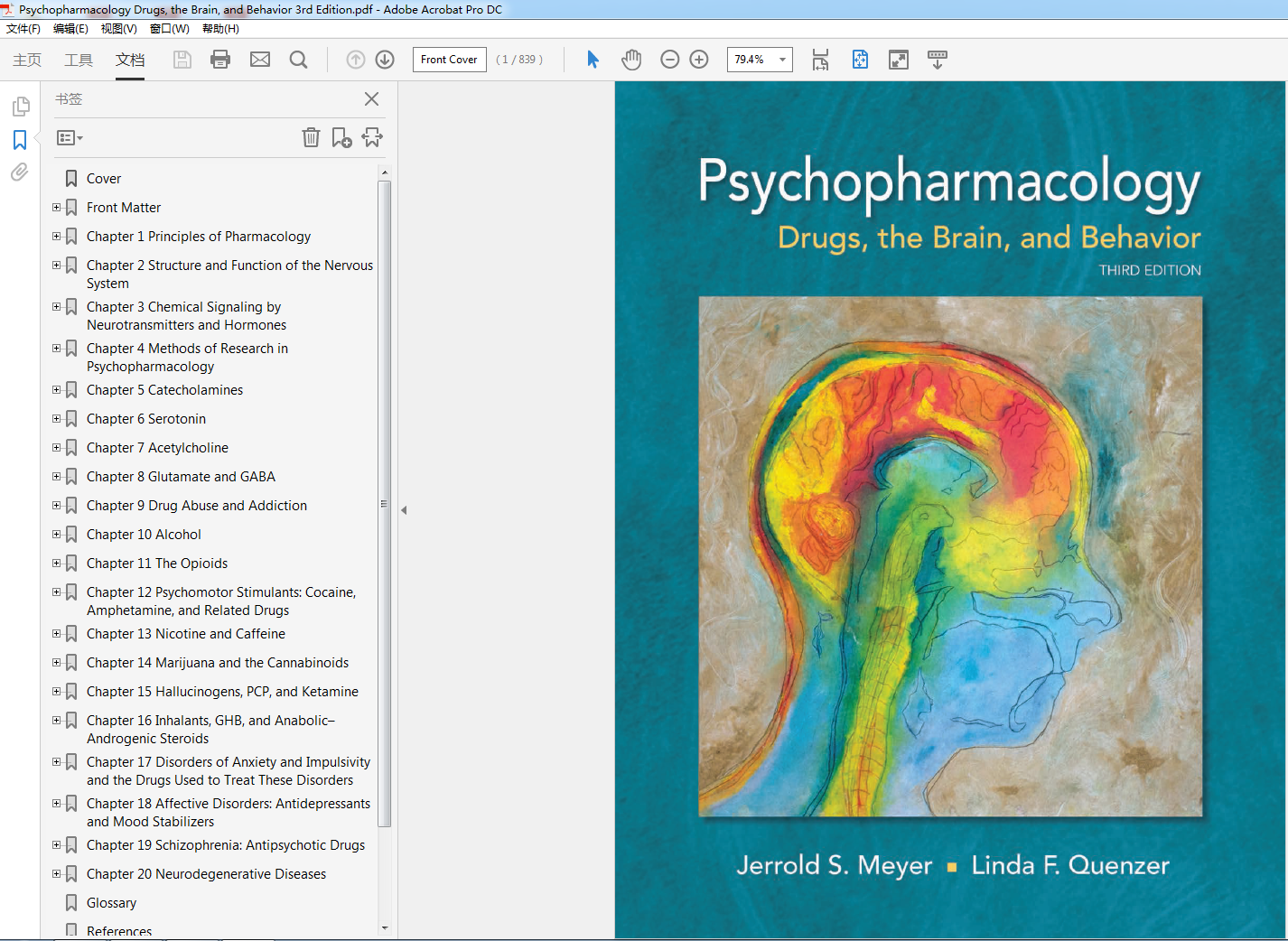1288x941 pixels.
Task: Expand Chapter 10 Alcohol bookmark
Action: pos(56,535)
